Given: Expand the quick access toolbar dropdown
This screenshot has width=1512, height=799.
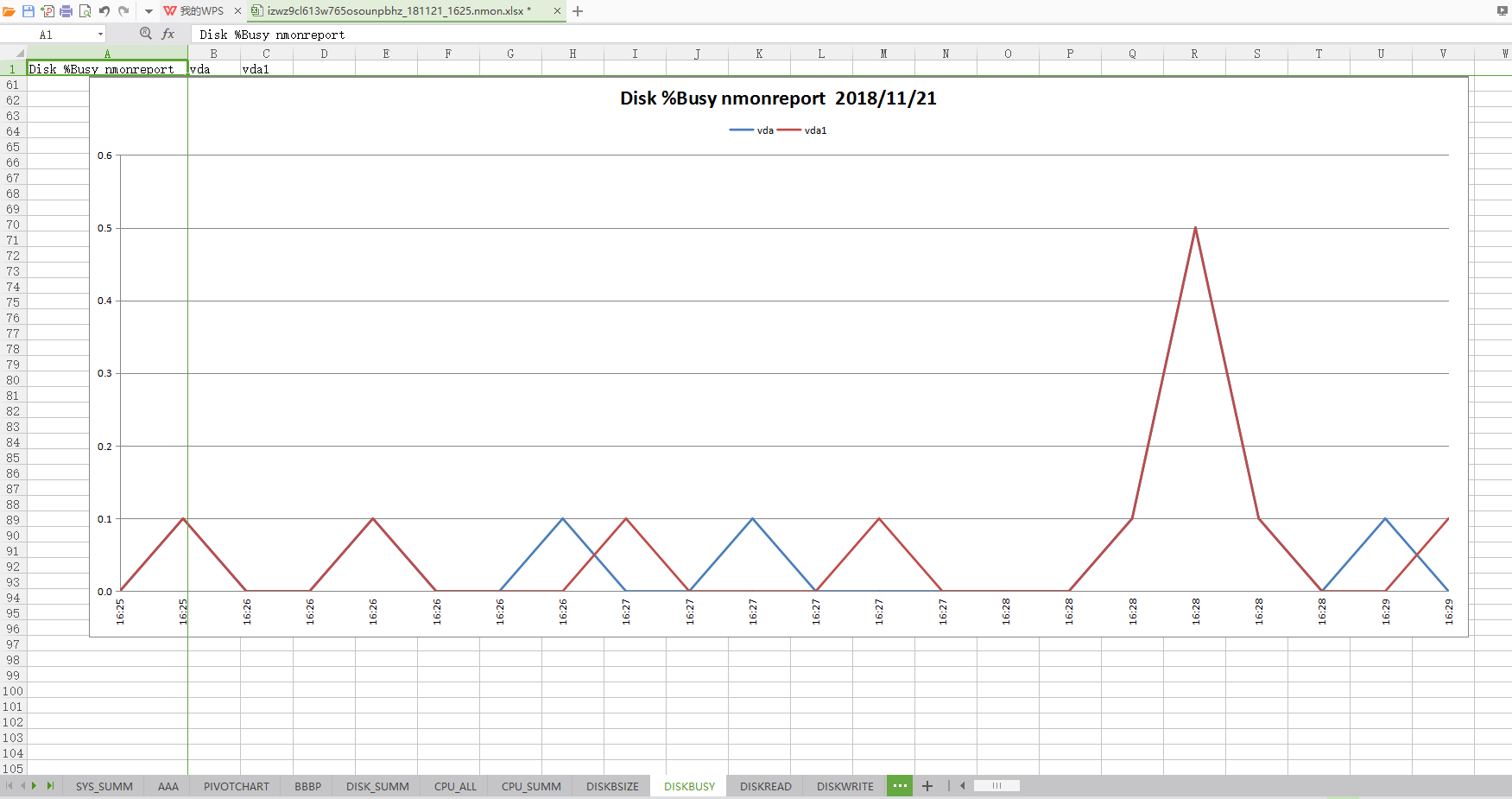Looking at the screenshot, I should [149, 11].
